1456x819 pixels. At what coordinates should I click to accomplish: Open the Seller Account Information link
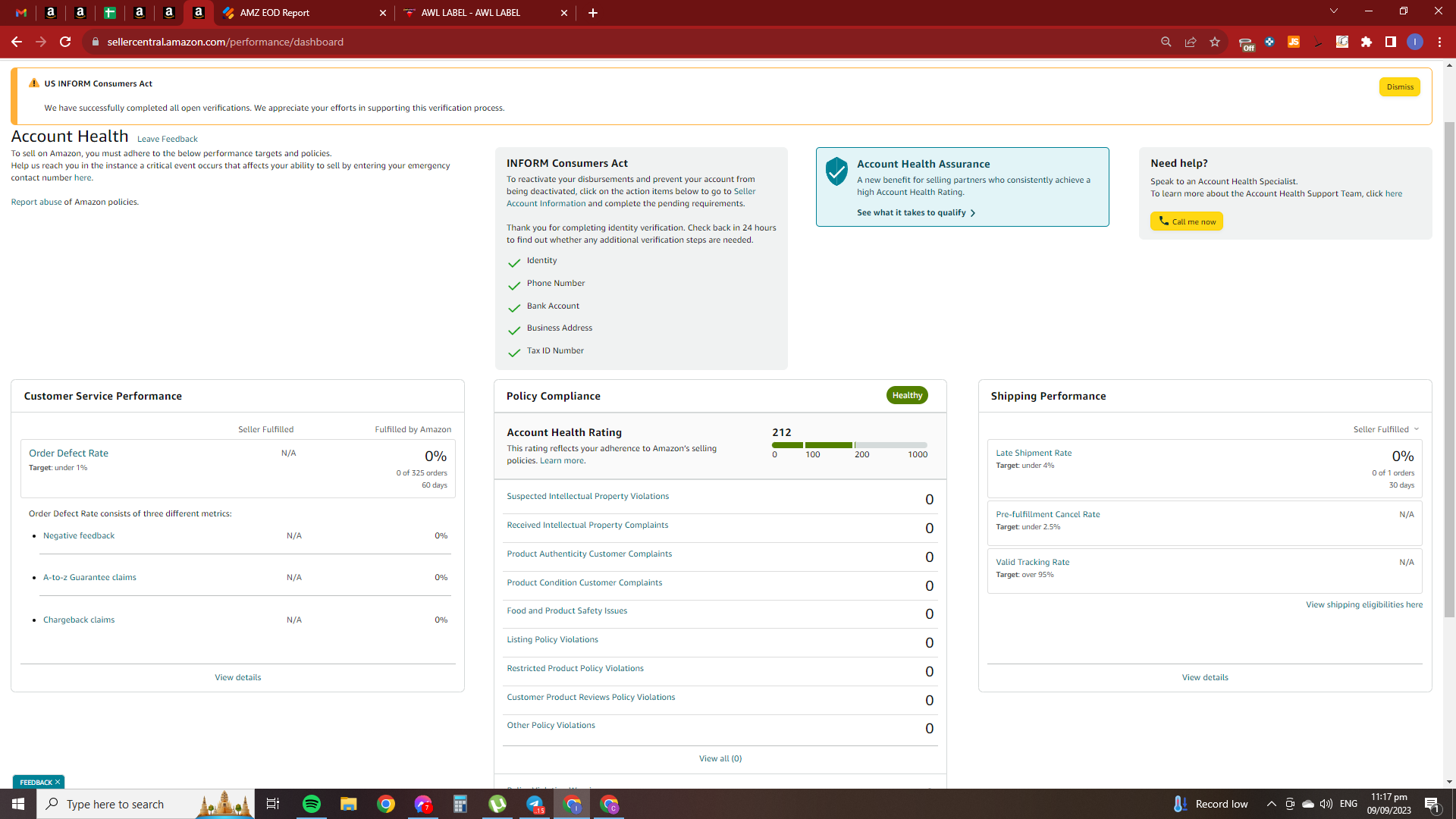pos(631,197)
